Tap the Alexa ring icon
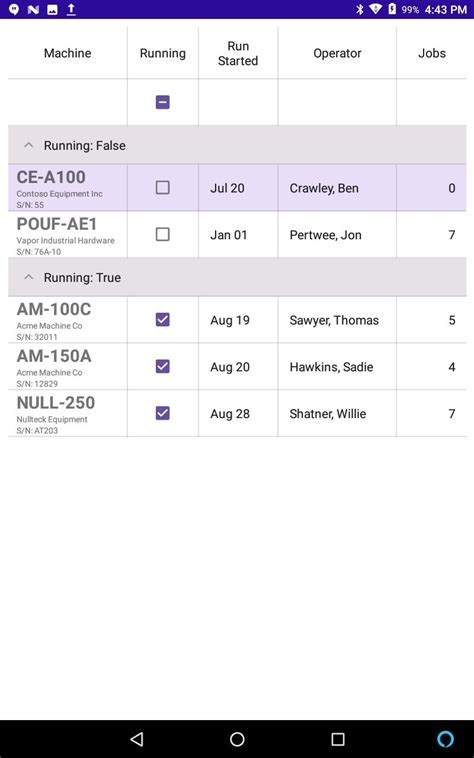Image resolution: width=474 pixels, height=758 pixels. pos(445,739)
